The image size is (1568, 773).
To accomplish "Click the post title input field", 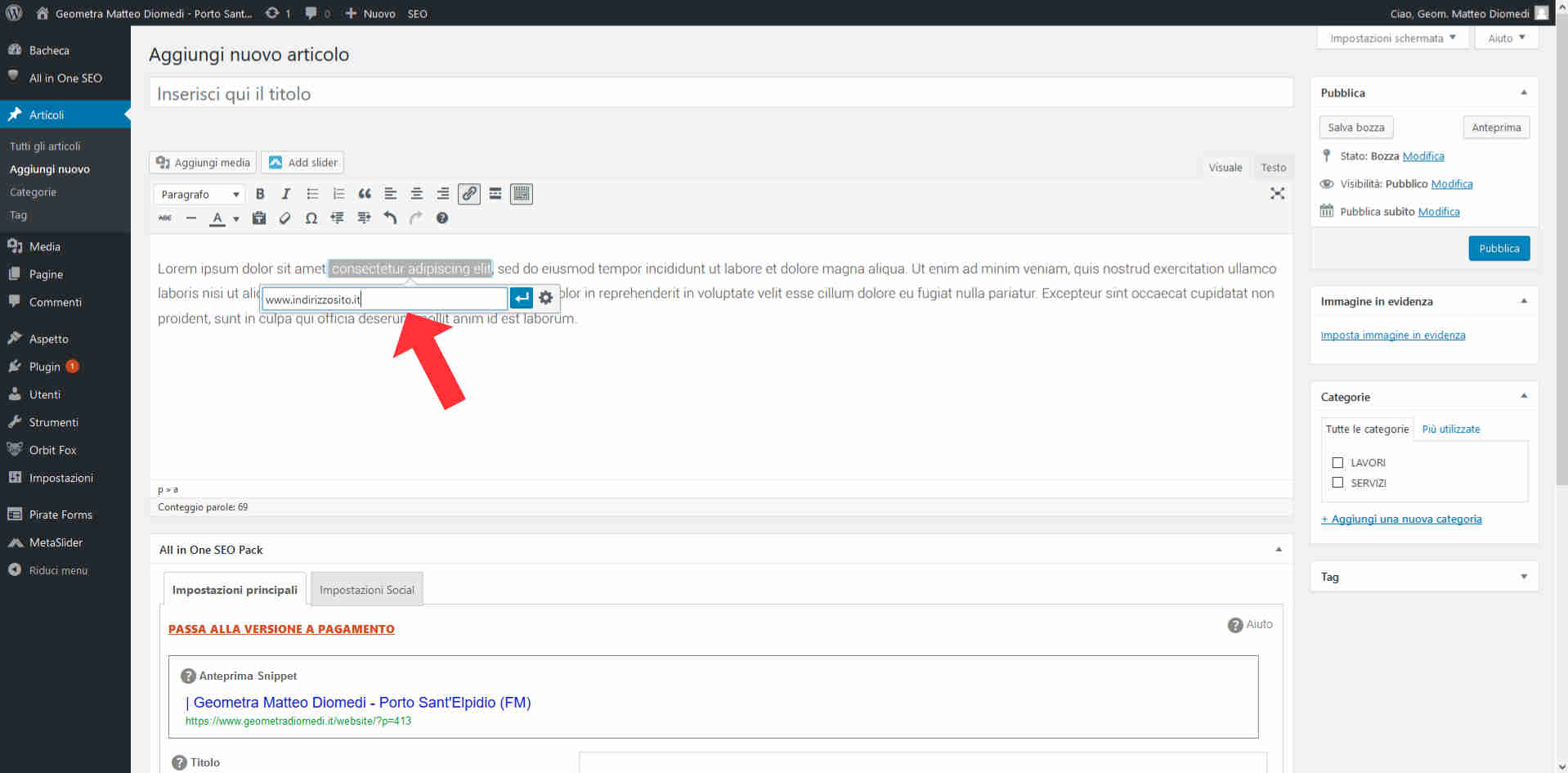I will [720, 93].
